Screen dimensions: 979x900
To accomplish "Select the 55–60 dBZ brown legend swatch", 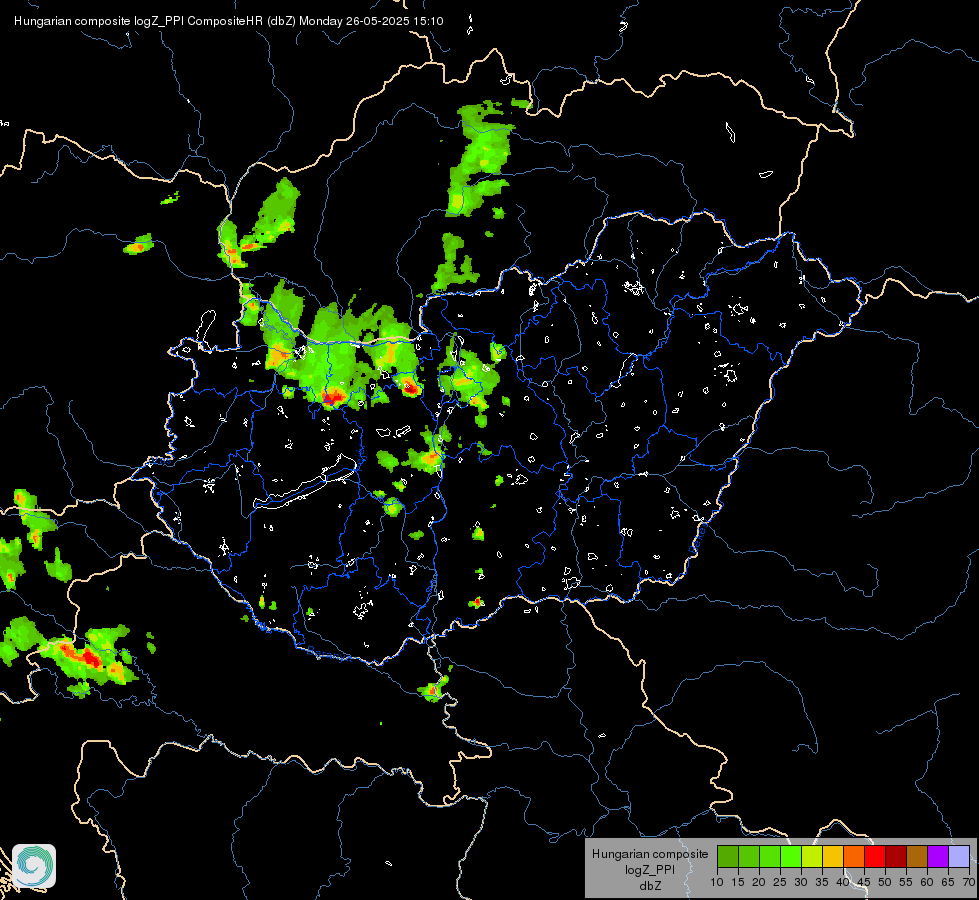I will (x=917, y=856).
